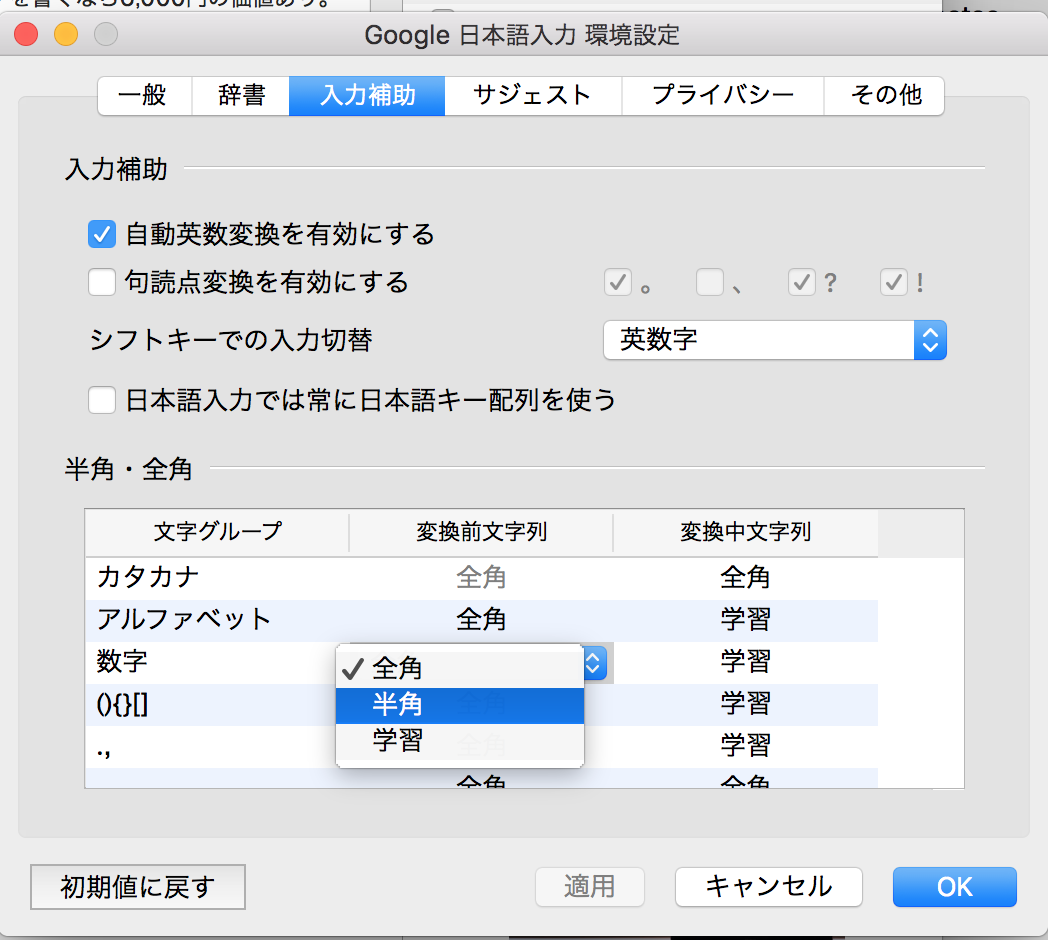Image resolution: width=1048 pixels, height=940 pixels.
Task: Select the 数字 row label
Action: 122,661
